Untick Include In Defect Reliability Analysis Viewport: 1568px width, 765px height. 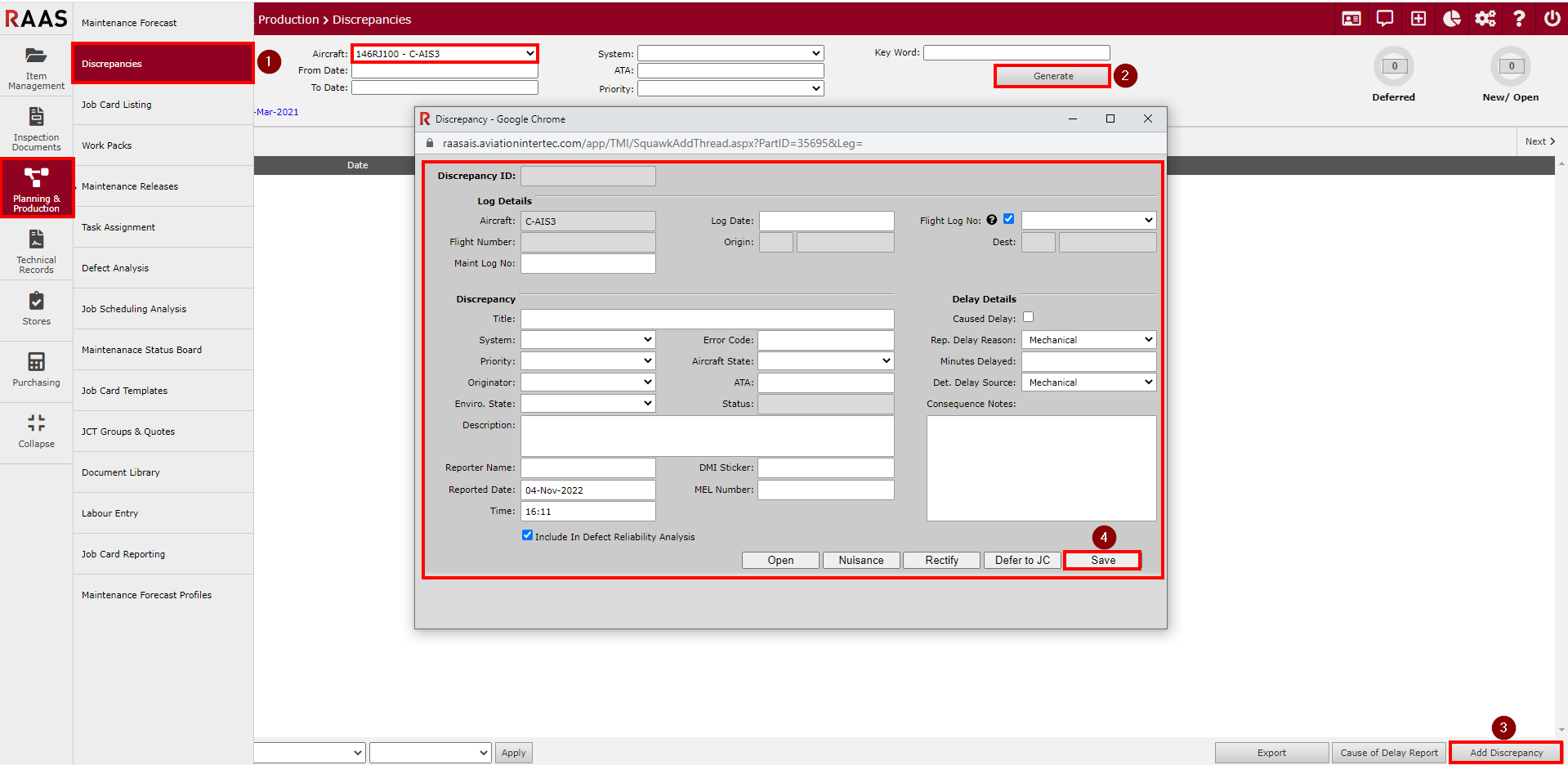pyautogui.click(x=527, y=535)
